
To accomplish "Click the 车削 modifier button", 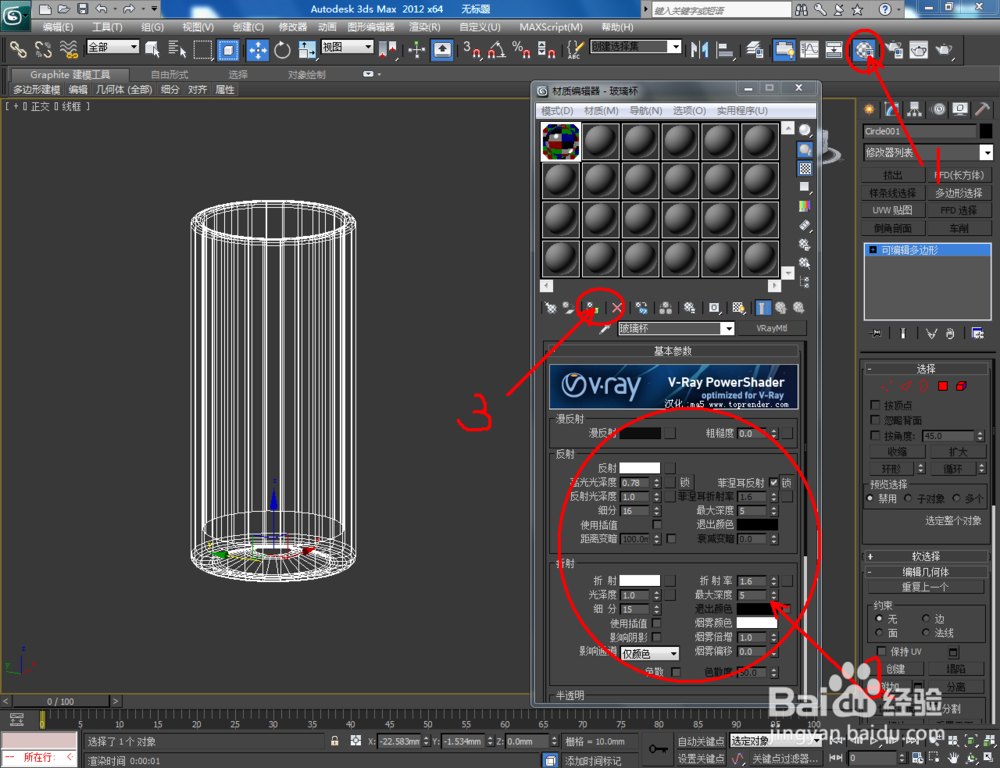I will point(959,228).
